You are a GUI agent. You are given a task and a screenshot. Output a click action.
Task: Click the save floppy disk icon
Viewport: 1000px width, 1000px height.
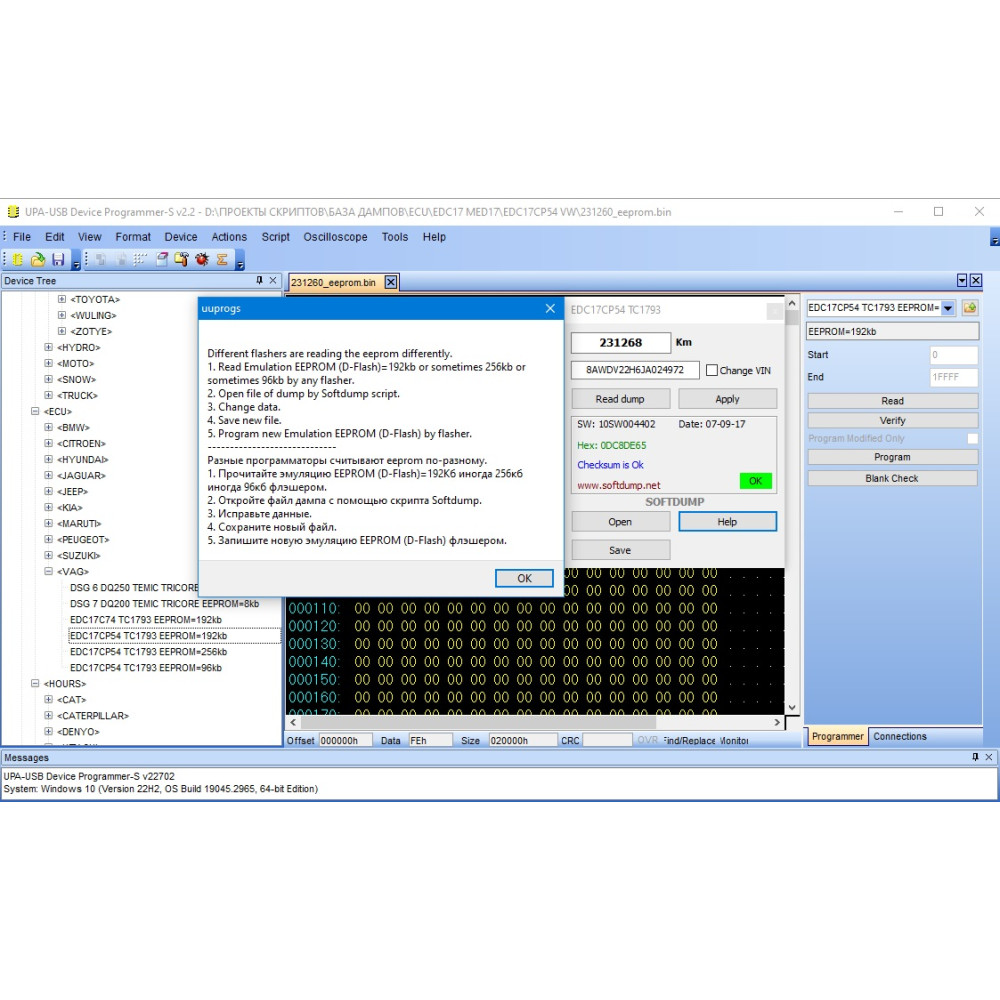[58, 259]
